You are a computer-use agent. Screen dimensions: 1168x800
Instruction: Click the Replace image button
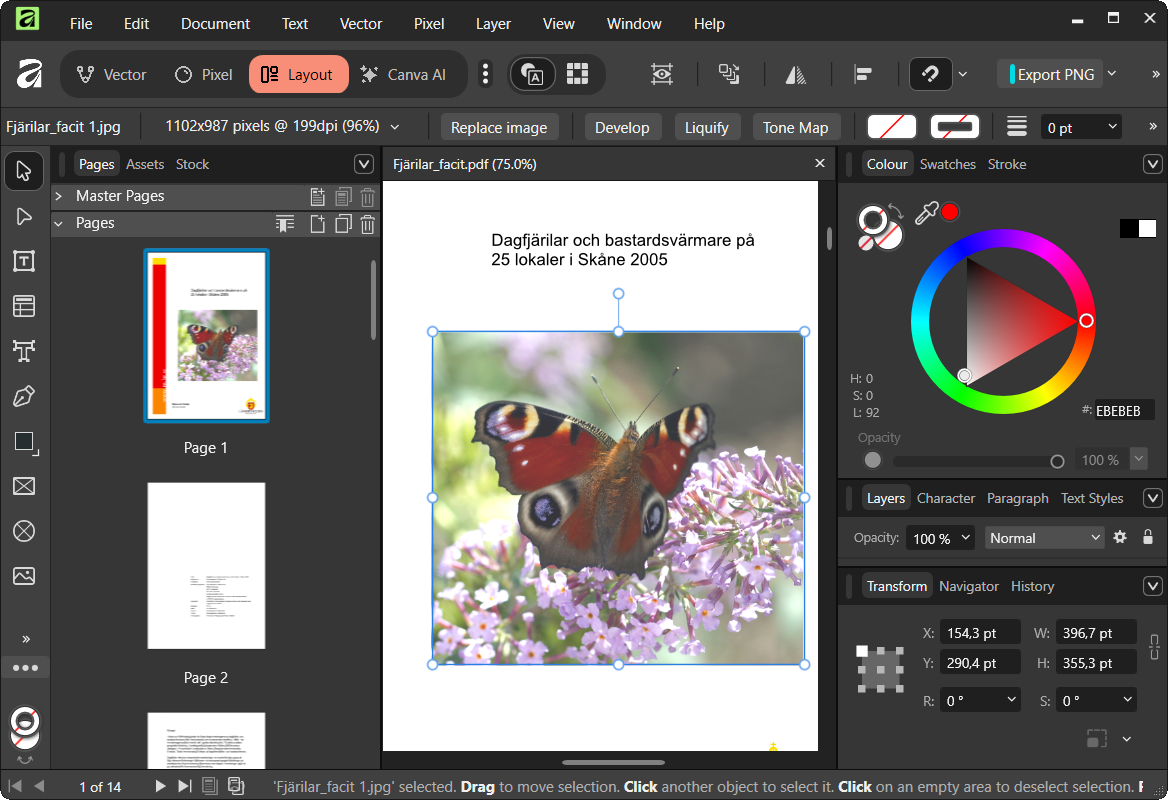[499, 127]
